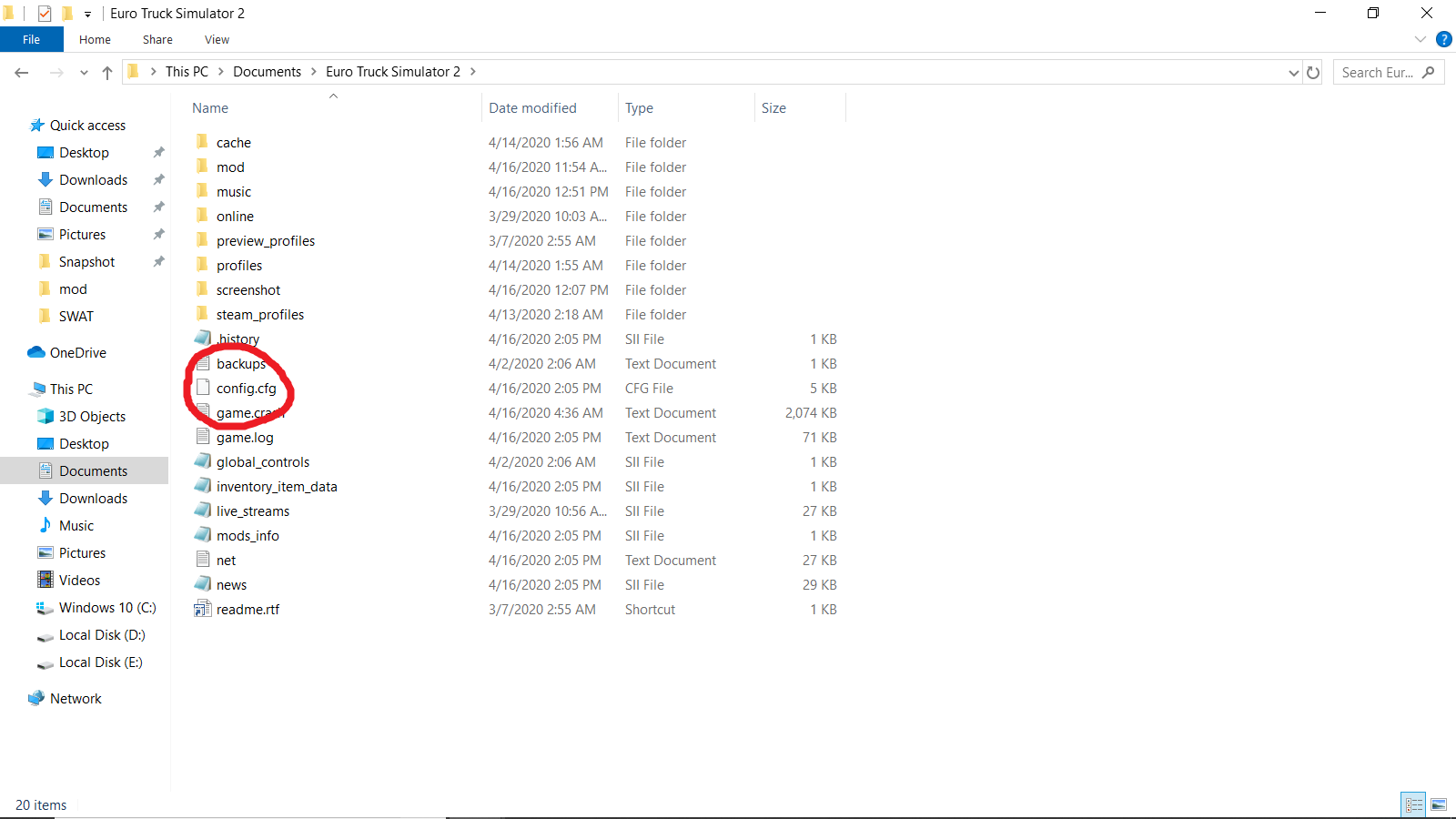This screenshot has height=819, width=1456.
Task: Open the View ribbon tab
Action: [217, 39]
